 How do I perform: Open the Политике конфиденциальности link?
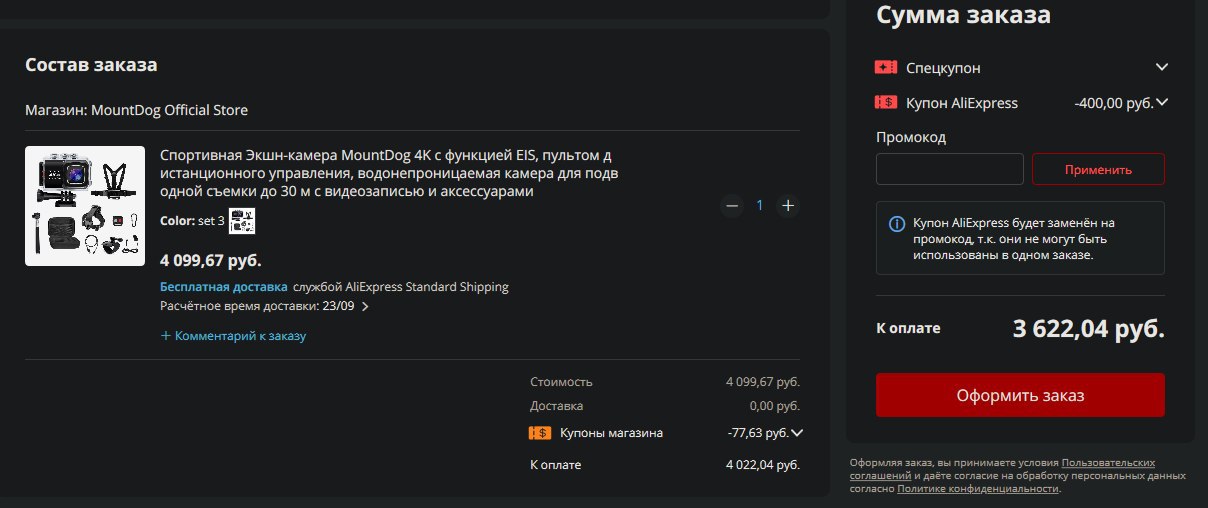tap(978, 488)
